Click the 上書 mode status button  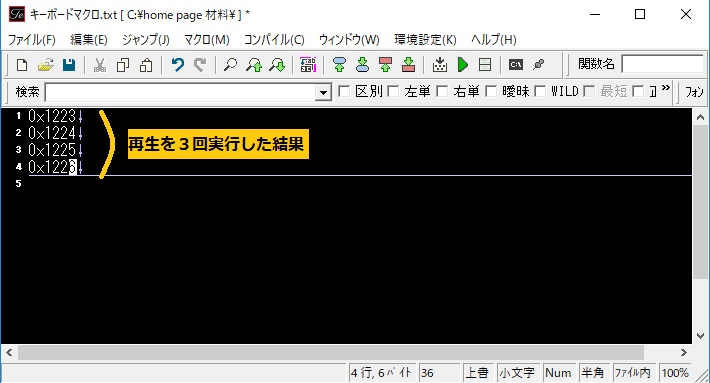pos(478,373)
